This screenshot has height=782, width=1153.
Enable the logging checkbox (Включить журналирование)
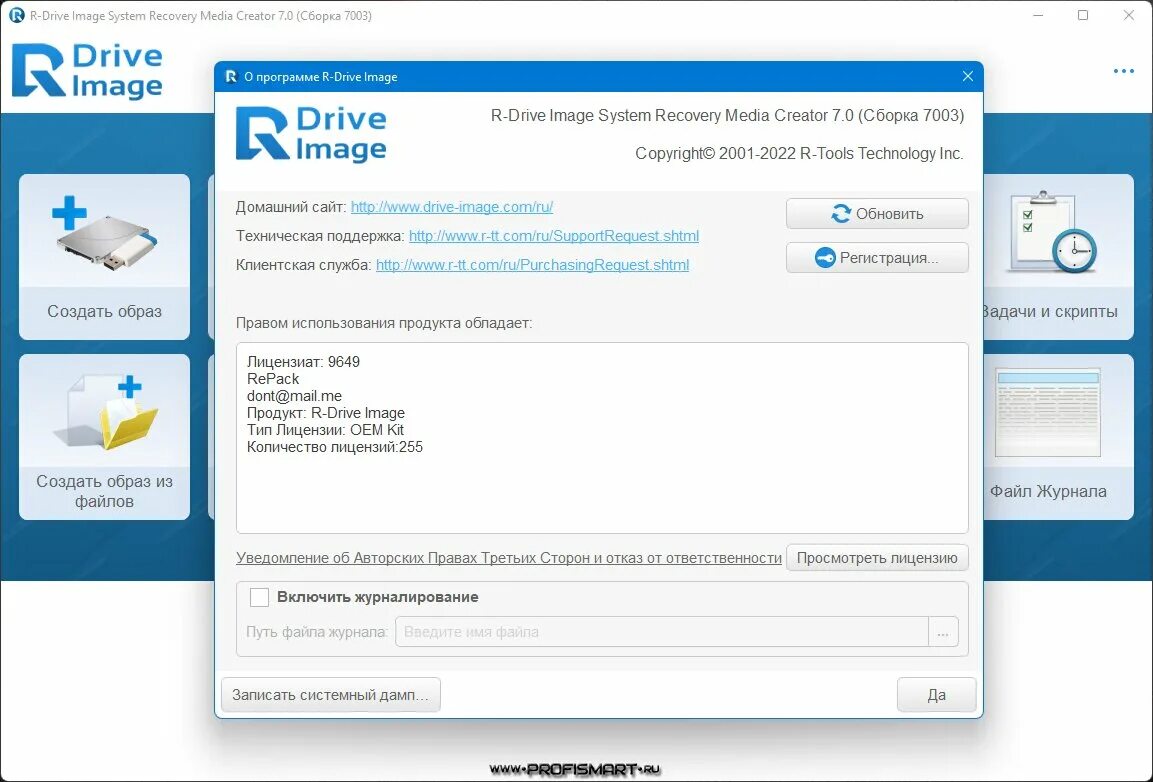click(x=260, y=597)
